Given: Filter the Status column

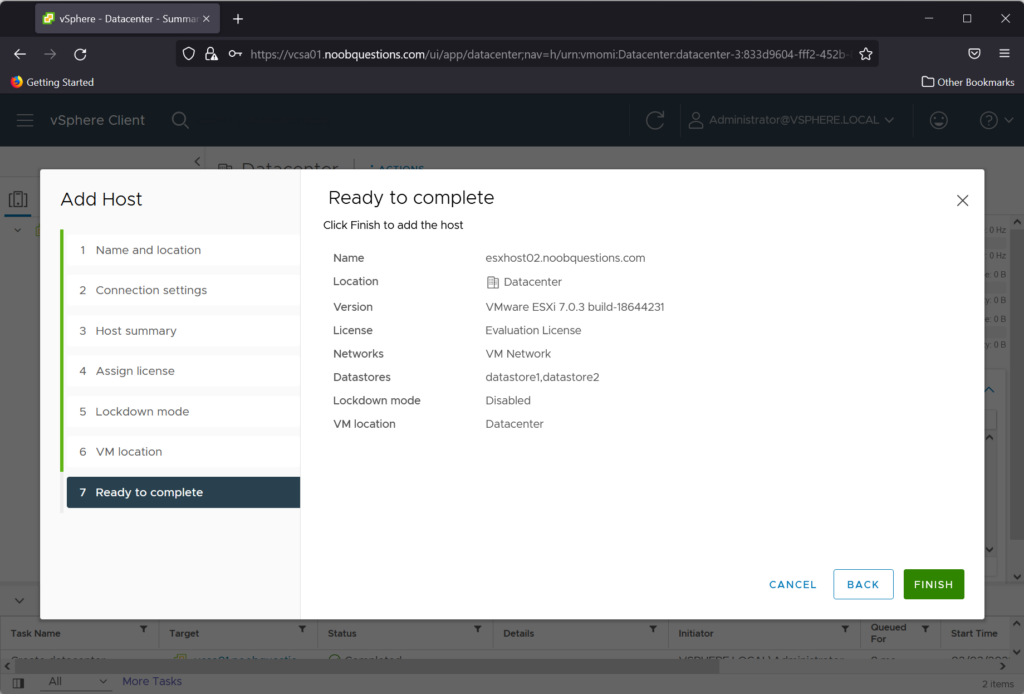Looking at the screenshot, I should (477, 629).
